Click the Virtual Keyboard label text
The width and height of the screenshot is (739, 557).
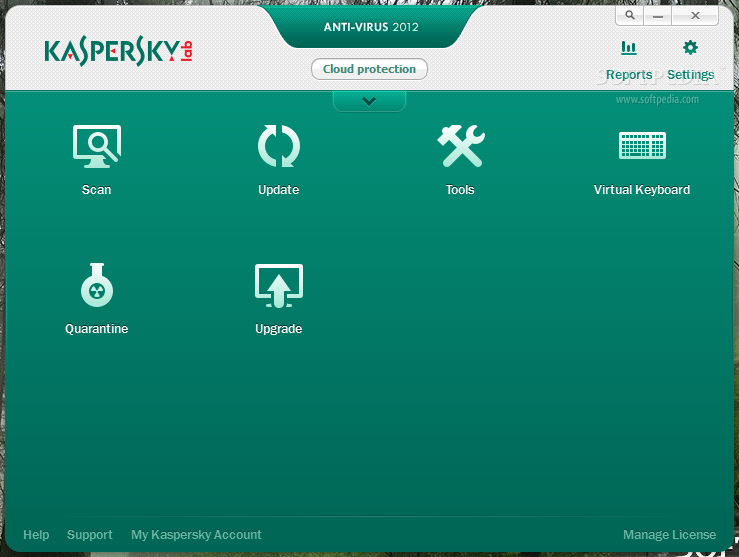pos(642,189)
